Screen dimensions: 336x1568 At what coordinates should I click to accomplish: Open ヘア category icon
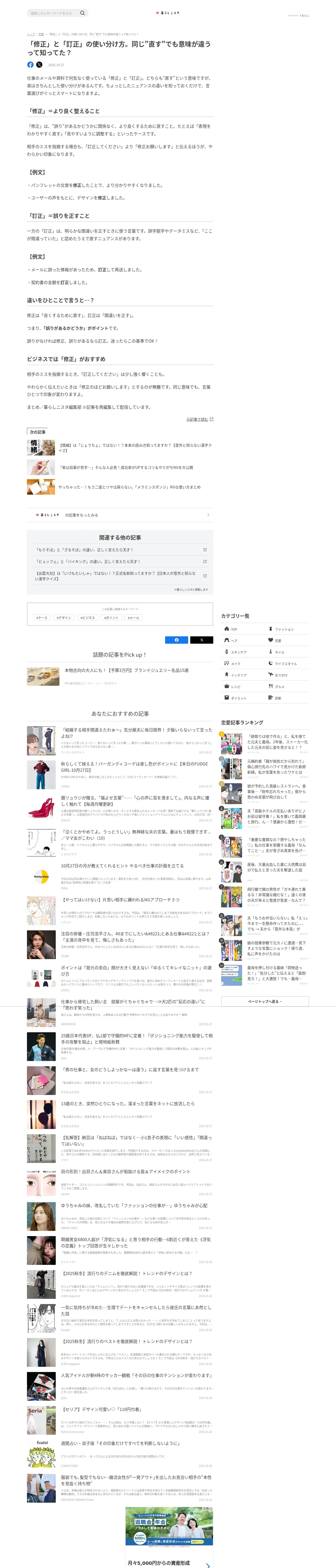click(x=227, y=640)
